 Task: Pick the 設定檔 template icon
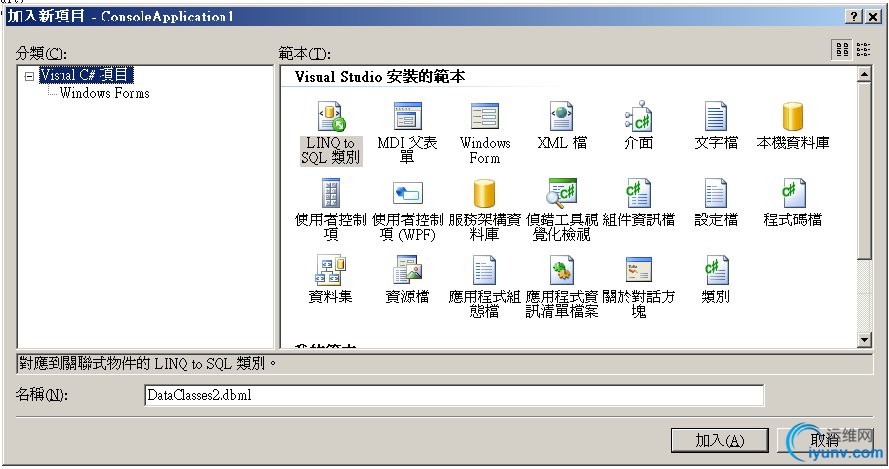716,193
